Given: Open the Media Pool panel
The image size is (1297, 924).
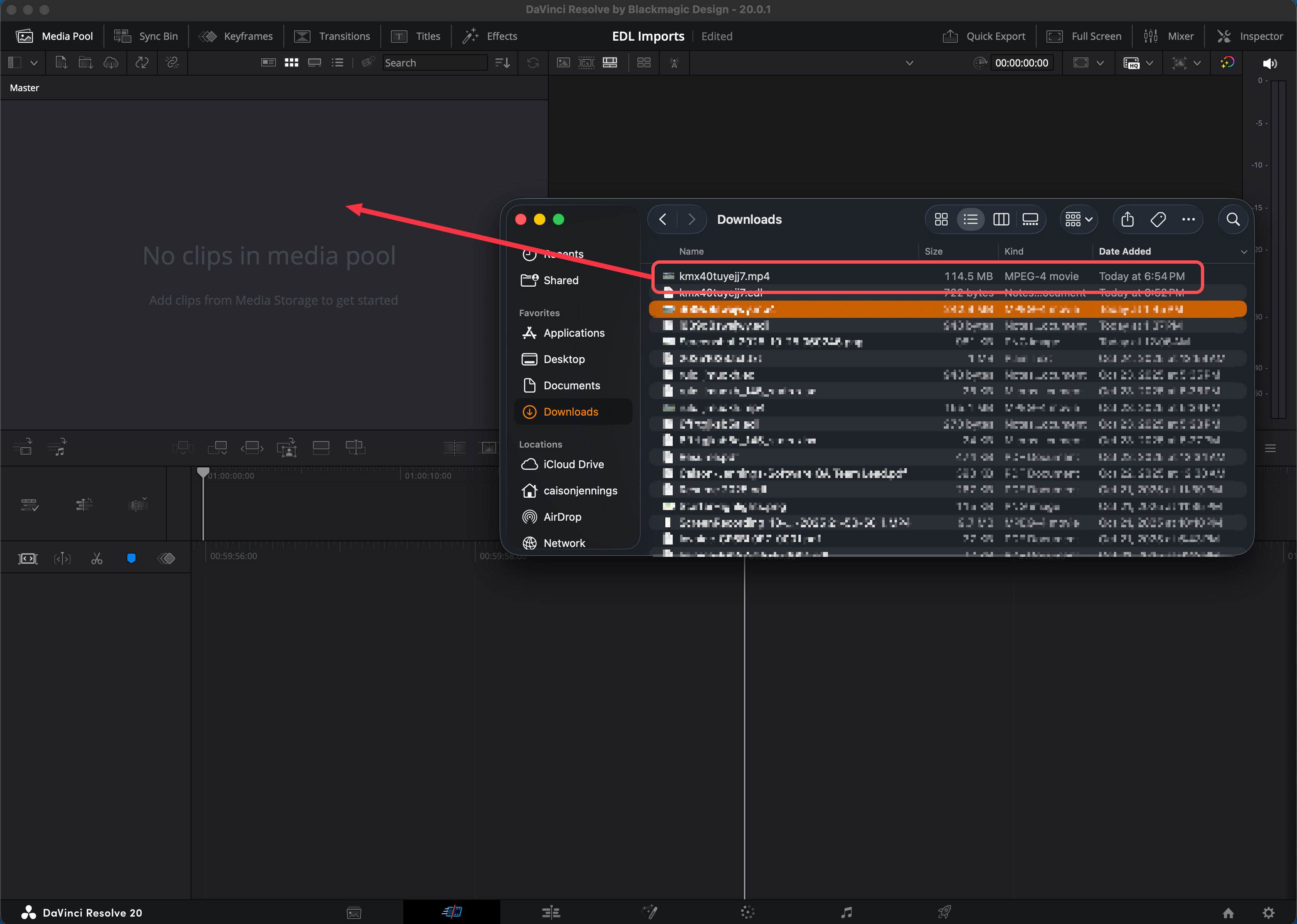Looking at the screenshot, I should click(x=55, y=37).
